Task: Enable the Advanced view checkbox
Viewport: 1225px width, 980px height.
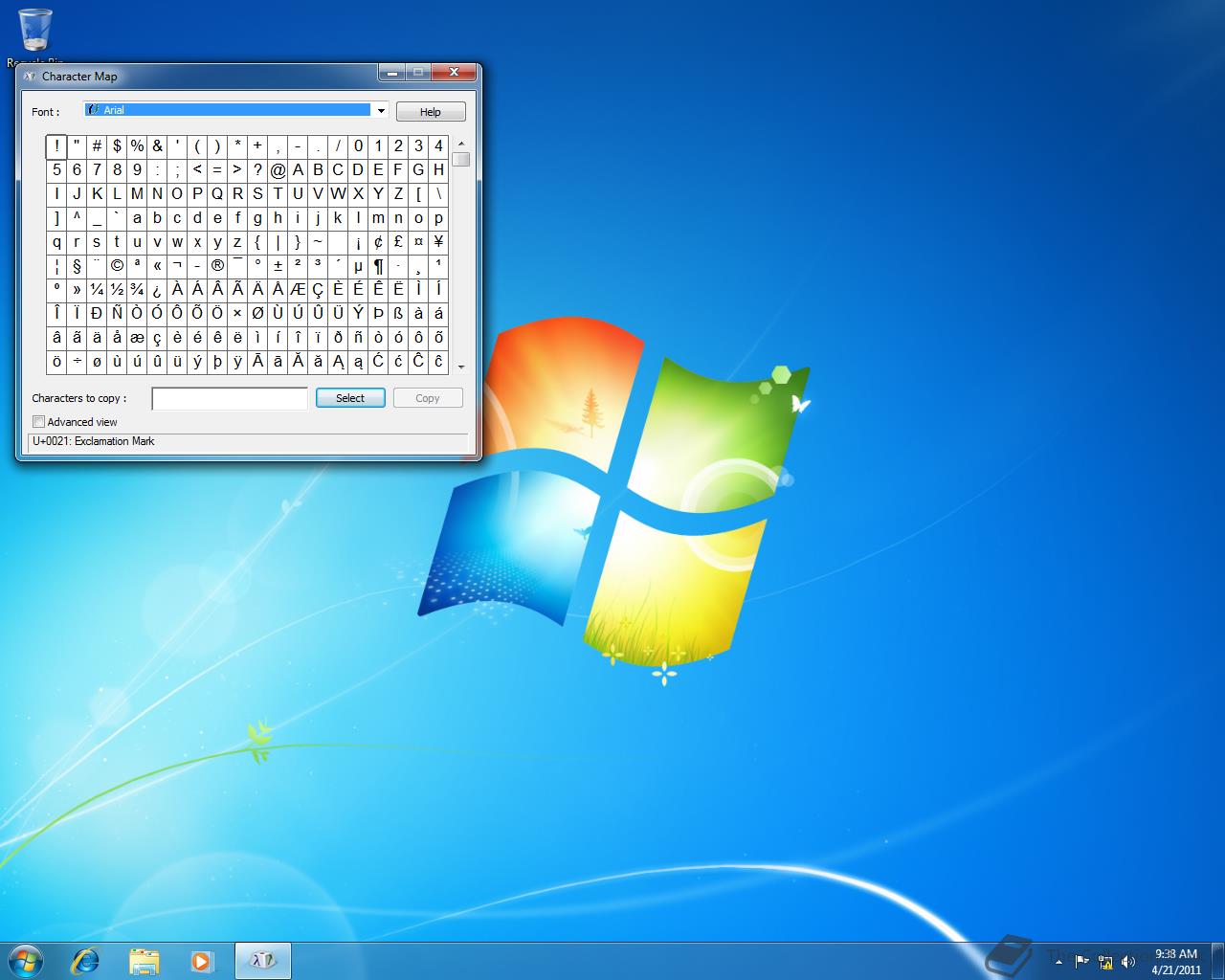Action: [39, 422]
